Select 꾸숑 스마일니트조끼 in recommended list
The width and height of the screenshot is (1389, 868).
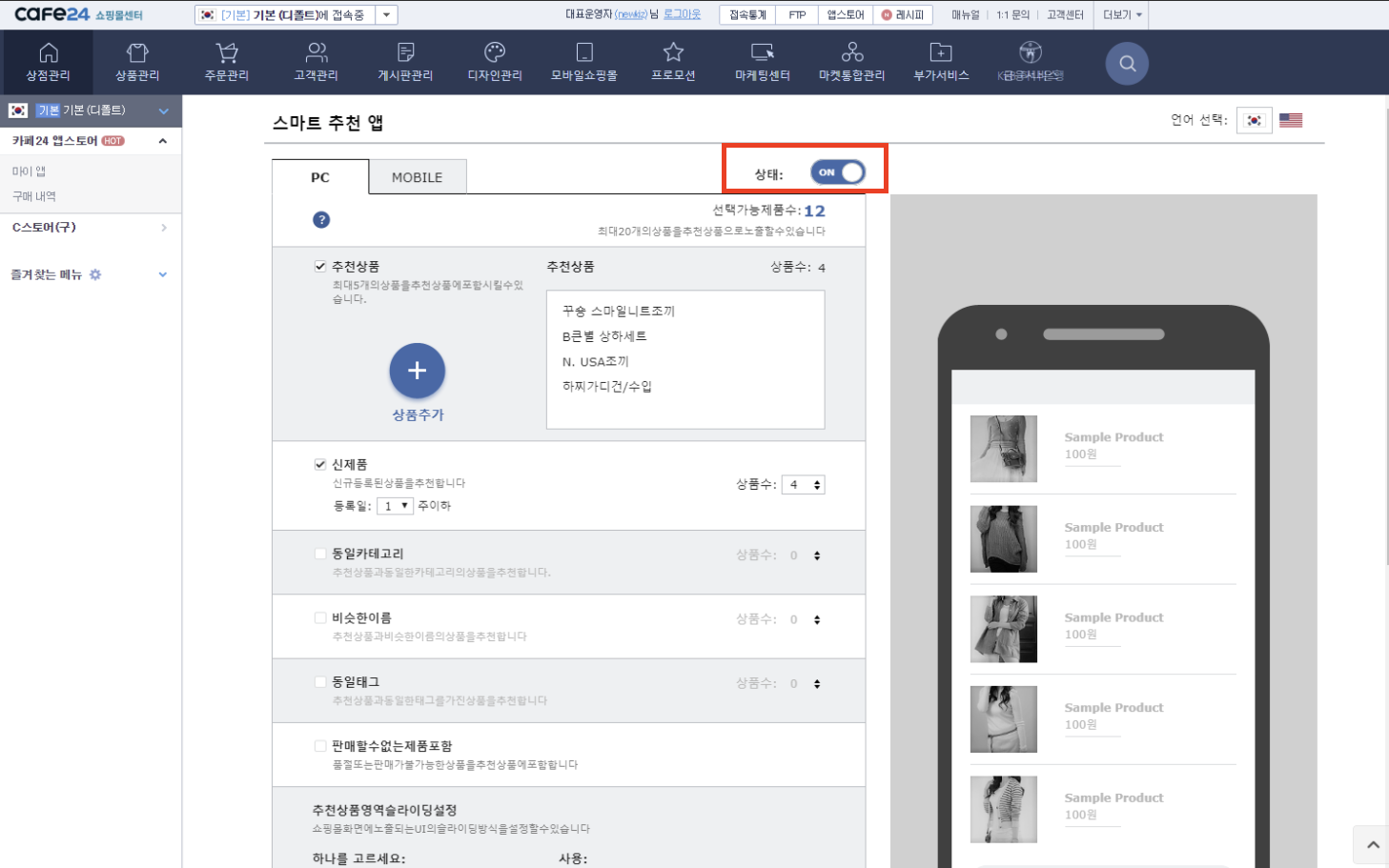click(619, 312)
